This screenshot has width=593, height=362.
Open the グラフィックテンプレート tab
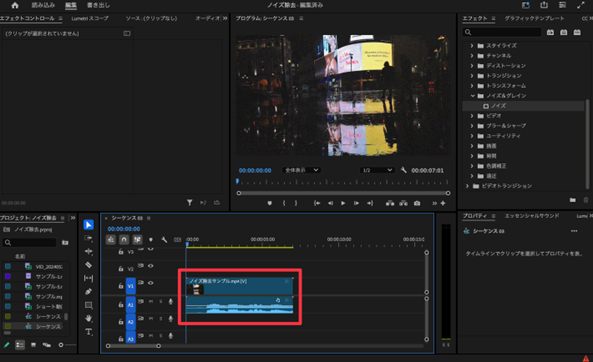534,18
